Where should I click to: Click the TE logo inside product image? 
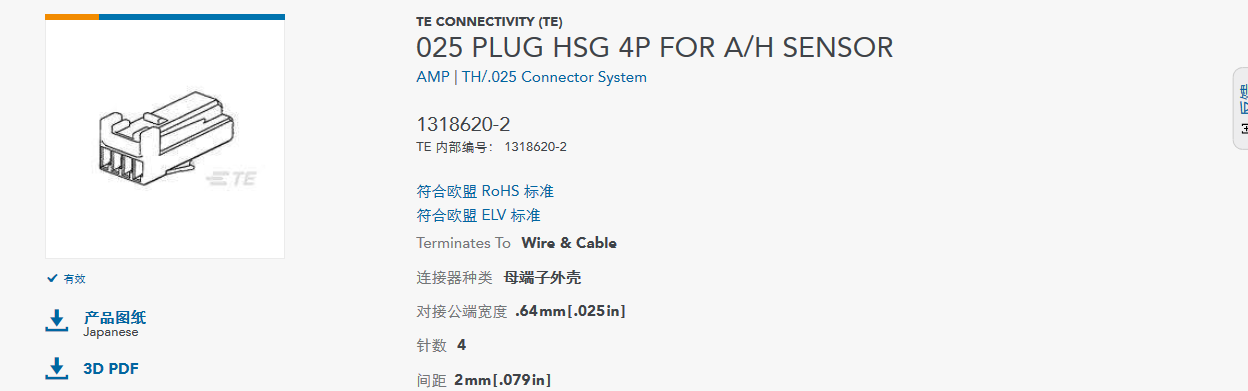tap(231, 179)
